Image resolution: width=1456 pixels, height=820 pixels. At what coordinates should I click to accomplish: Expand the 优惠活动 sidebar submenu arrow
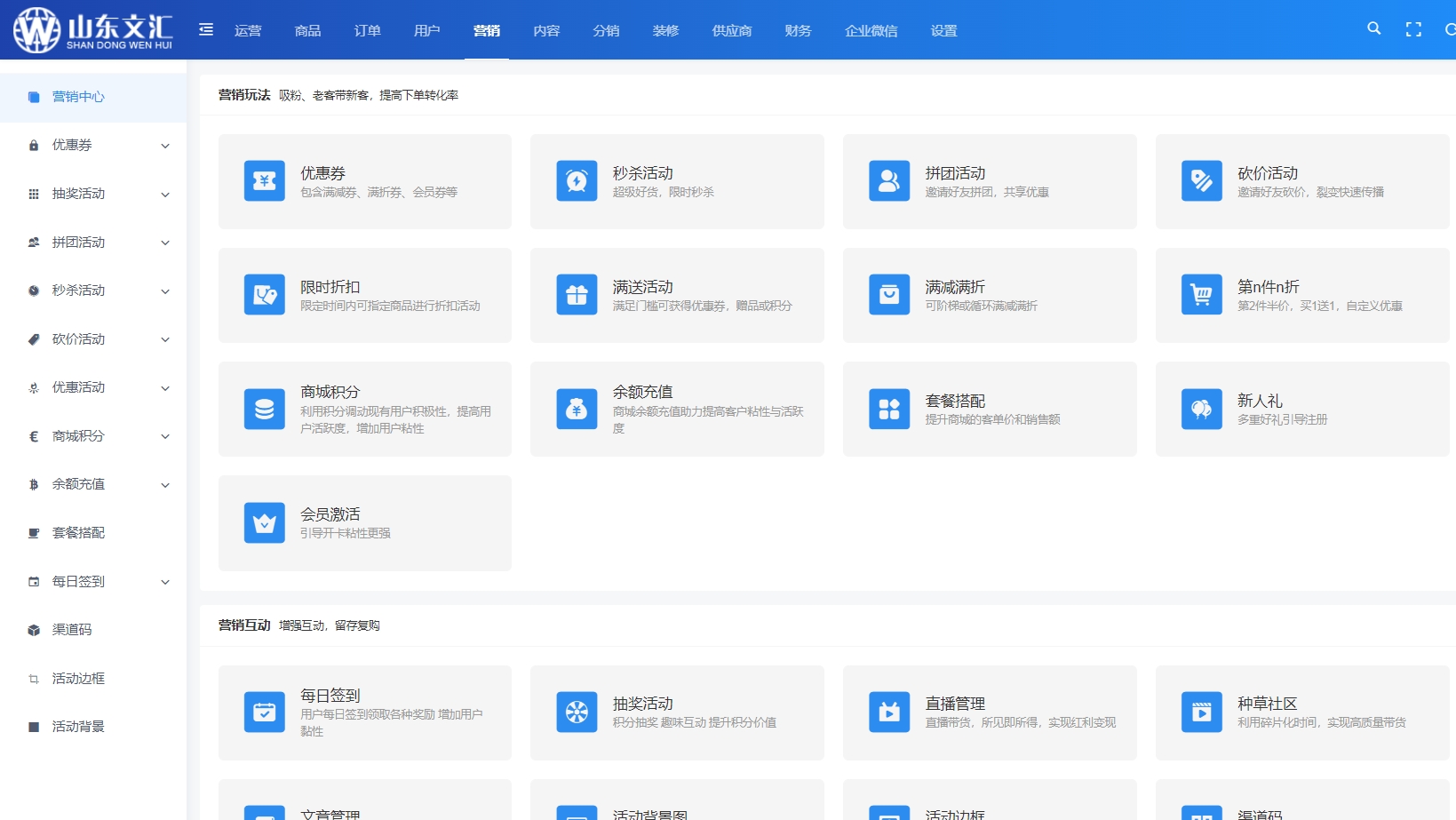coord(165,388)
